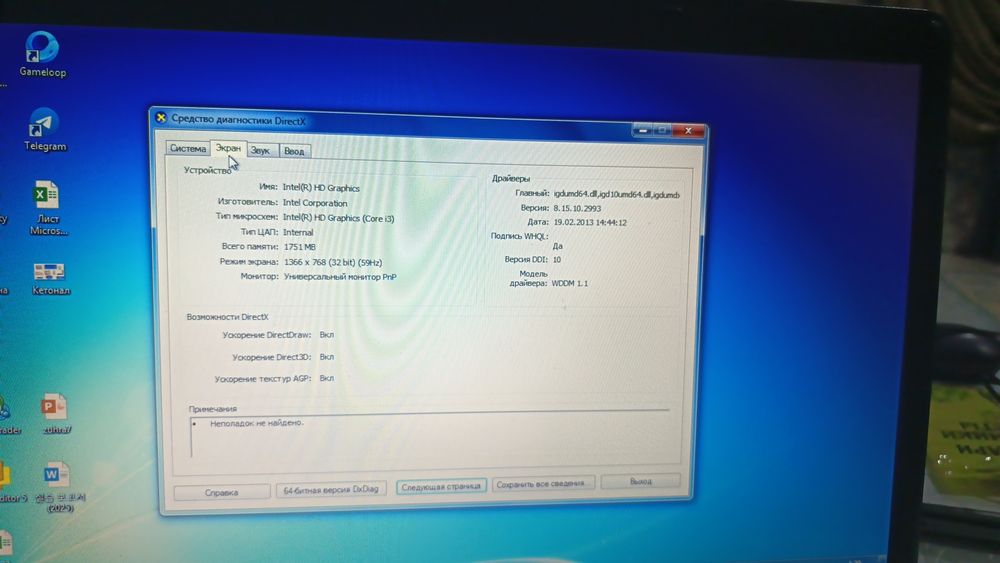Viewport: 1000px width, 563px height.
Task: Switch to the Звук tab
Action: [x=260, y=150]
